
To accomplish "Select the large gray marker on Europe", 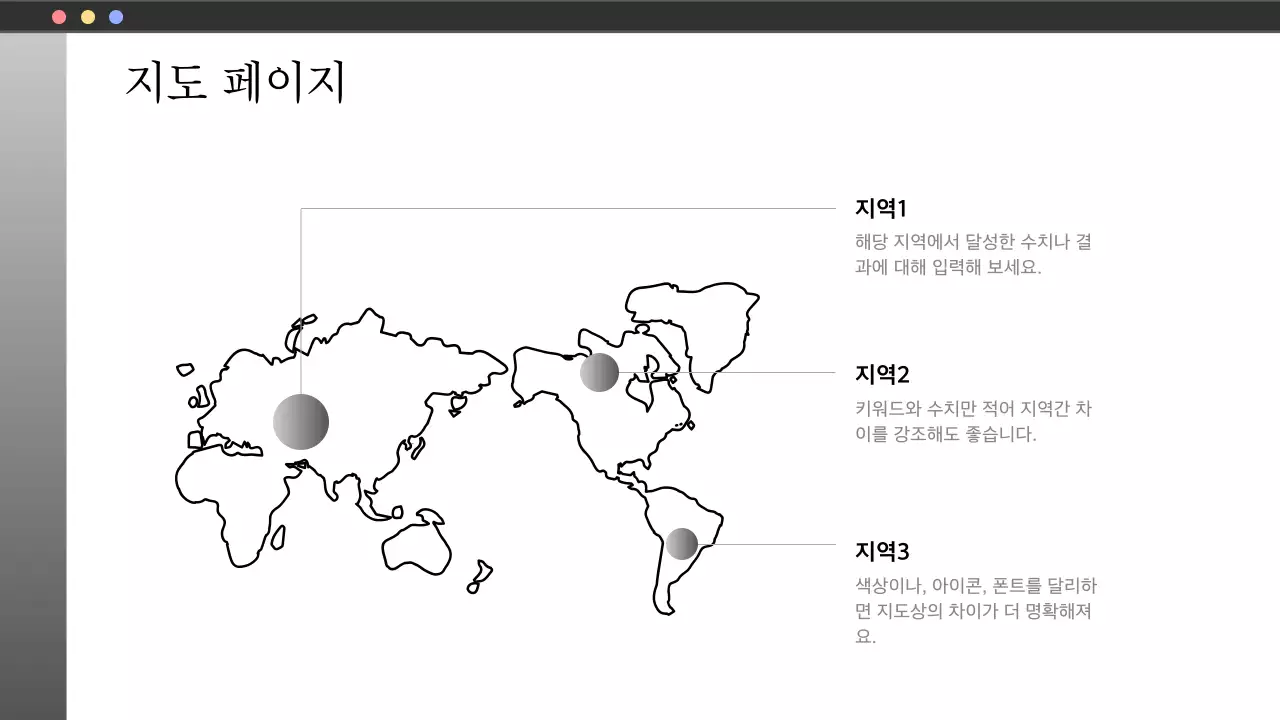I will (x=300, y=422).
